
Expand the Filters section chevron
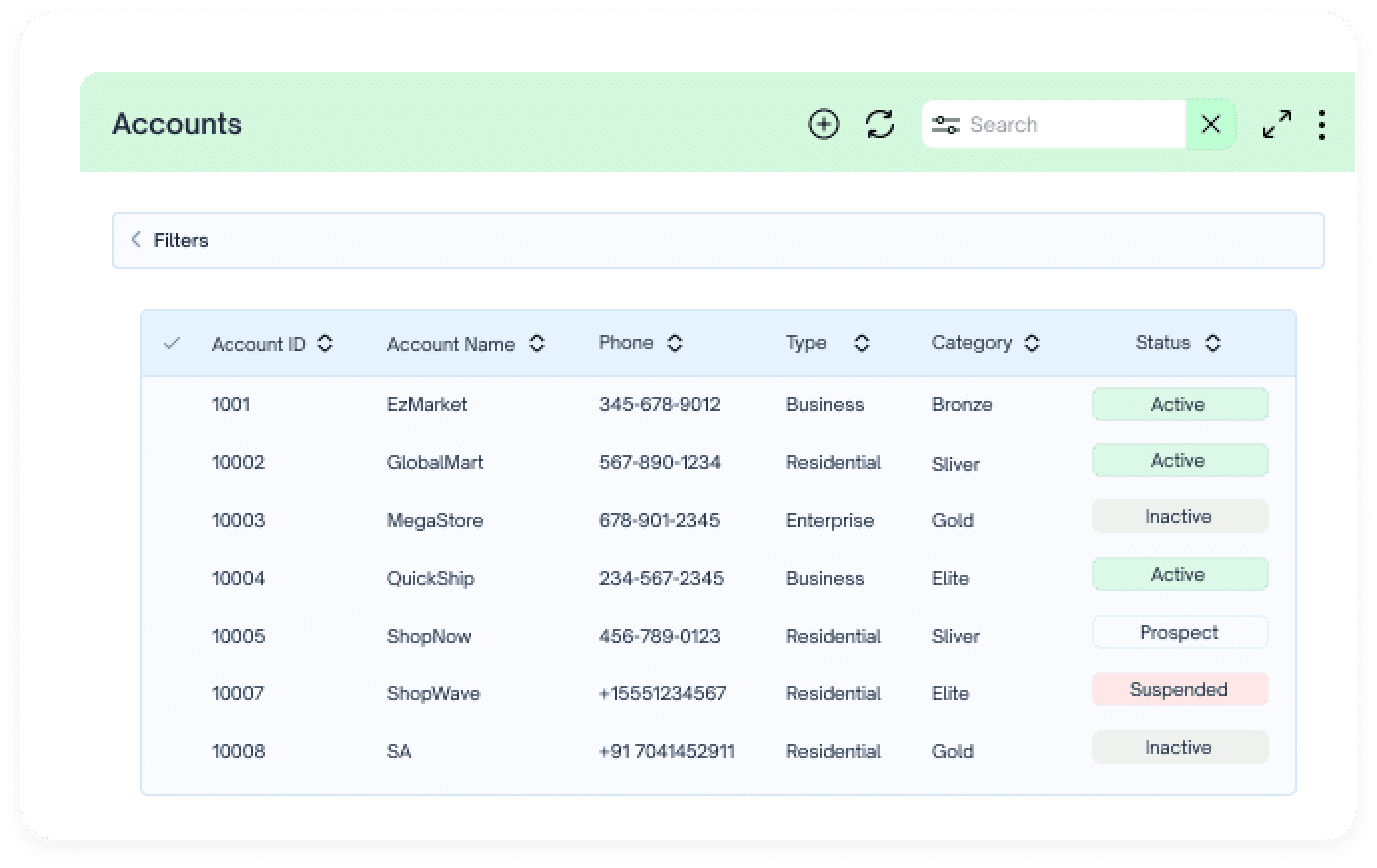click(136, 239)
